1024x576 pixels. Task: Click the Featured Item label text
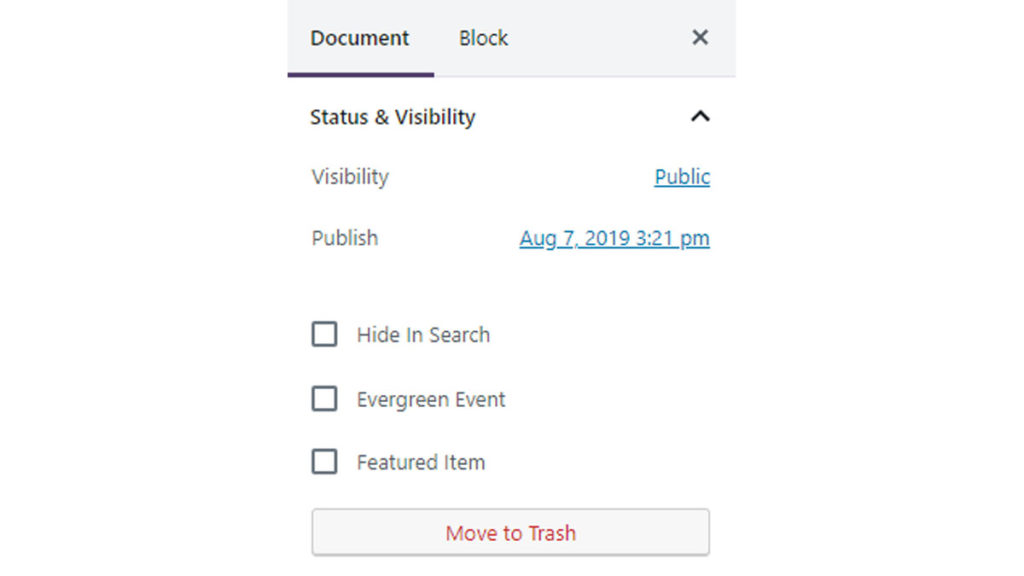coord(420,463)
